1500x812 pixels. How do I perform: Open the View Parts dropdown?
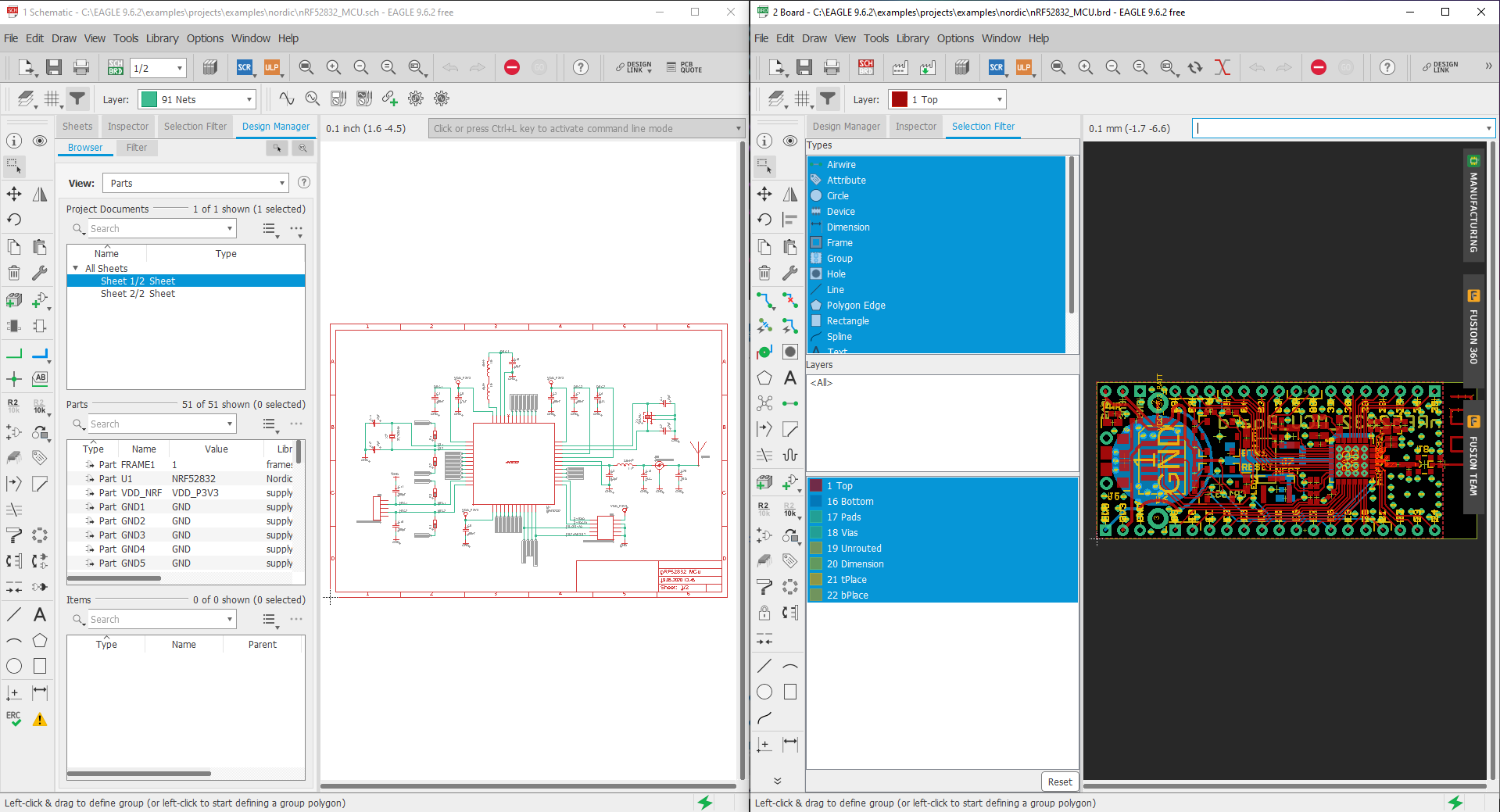(x=195, y=184)
